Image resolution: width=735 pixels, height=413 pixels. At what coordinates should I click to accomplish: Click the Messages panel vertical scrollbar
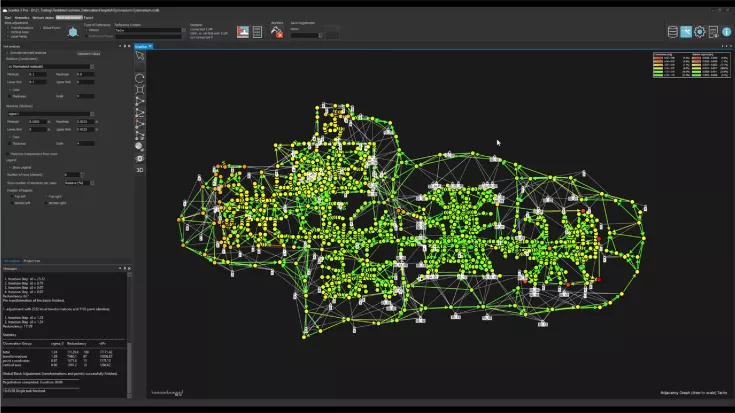tap(129, 335)
